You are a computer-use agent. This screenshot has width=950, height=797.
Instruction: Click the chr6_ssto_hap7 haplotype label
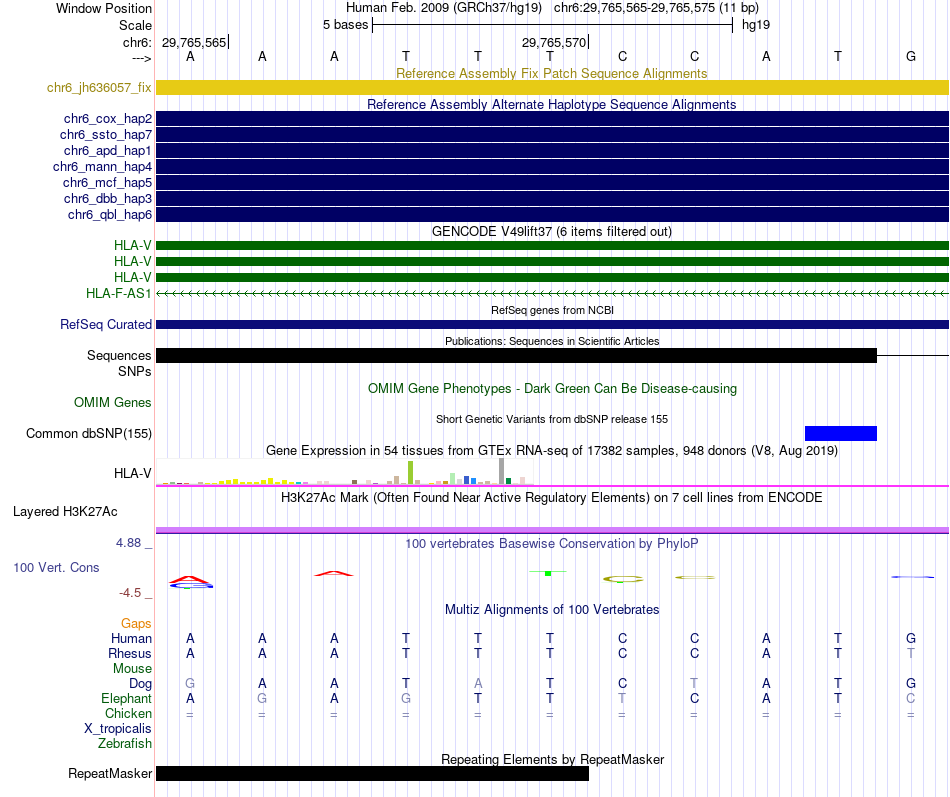105,135
